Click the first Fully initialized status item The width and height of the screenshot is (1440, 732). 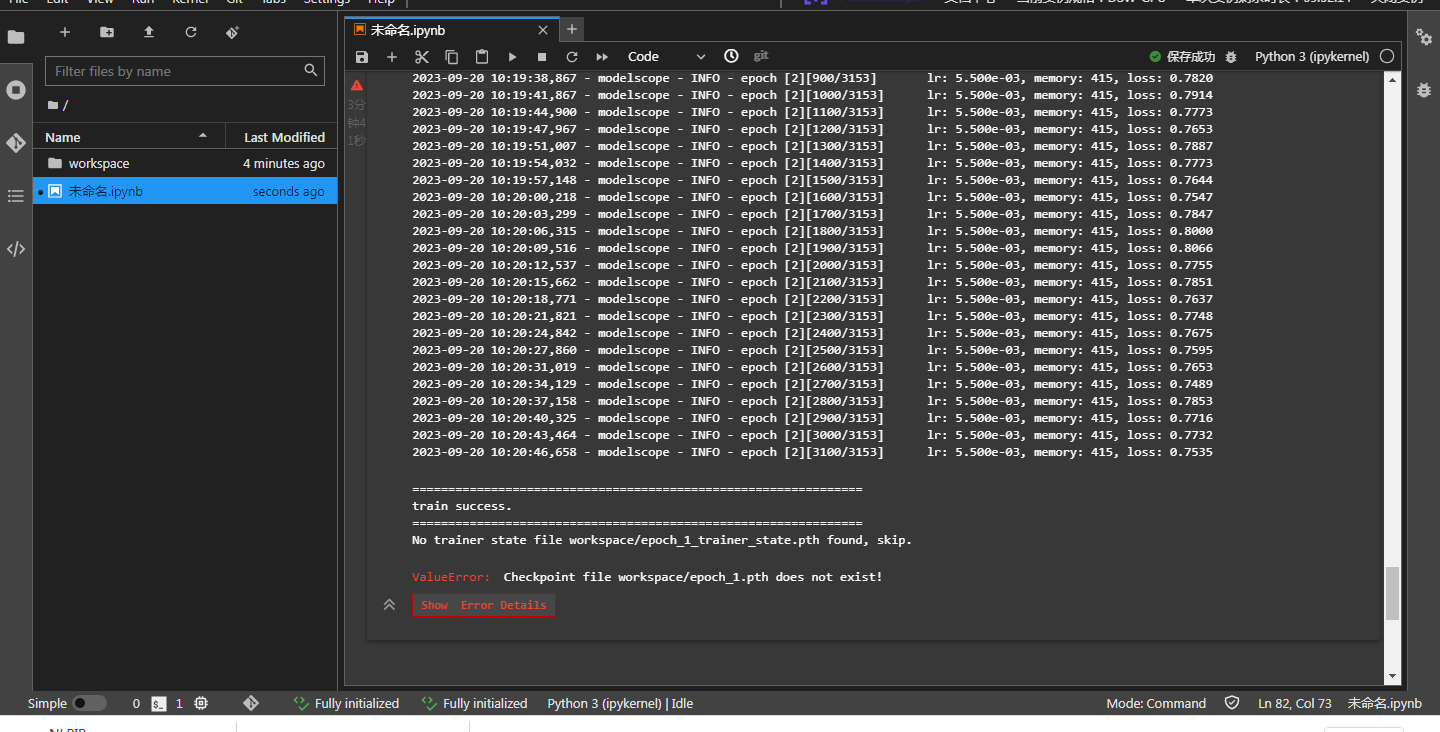(x=346, y=704)
